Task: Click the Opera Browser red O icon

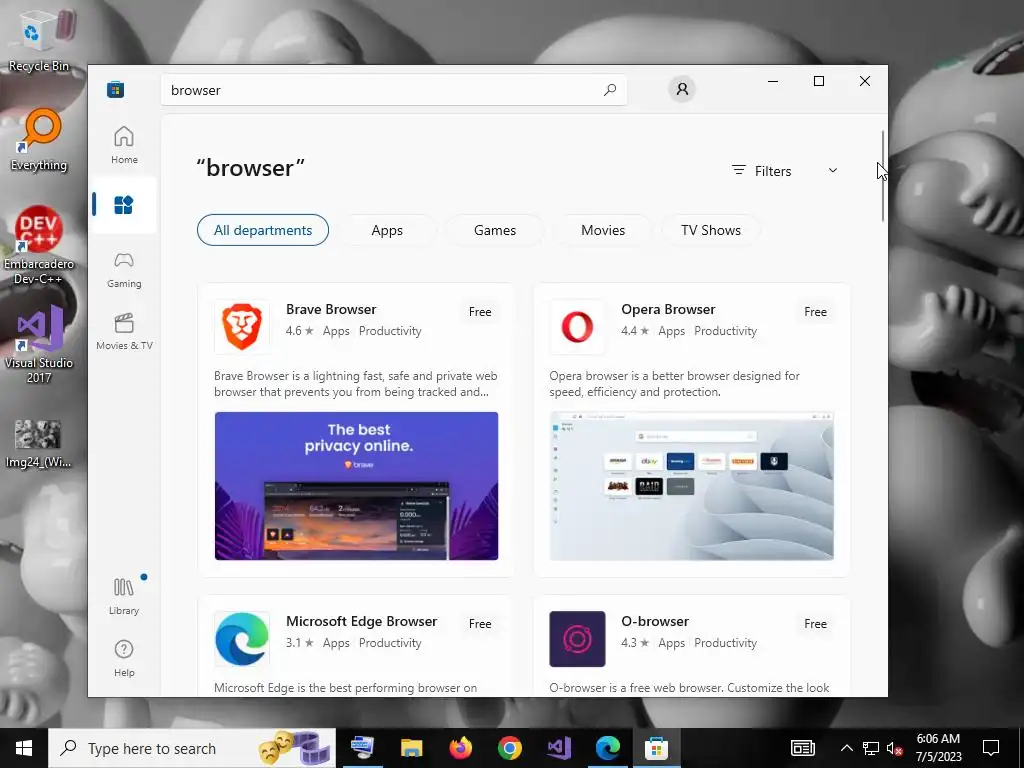Action: tap(577, 327)
